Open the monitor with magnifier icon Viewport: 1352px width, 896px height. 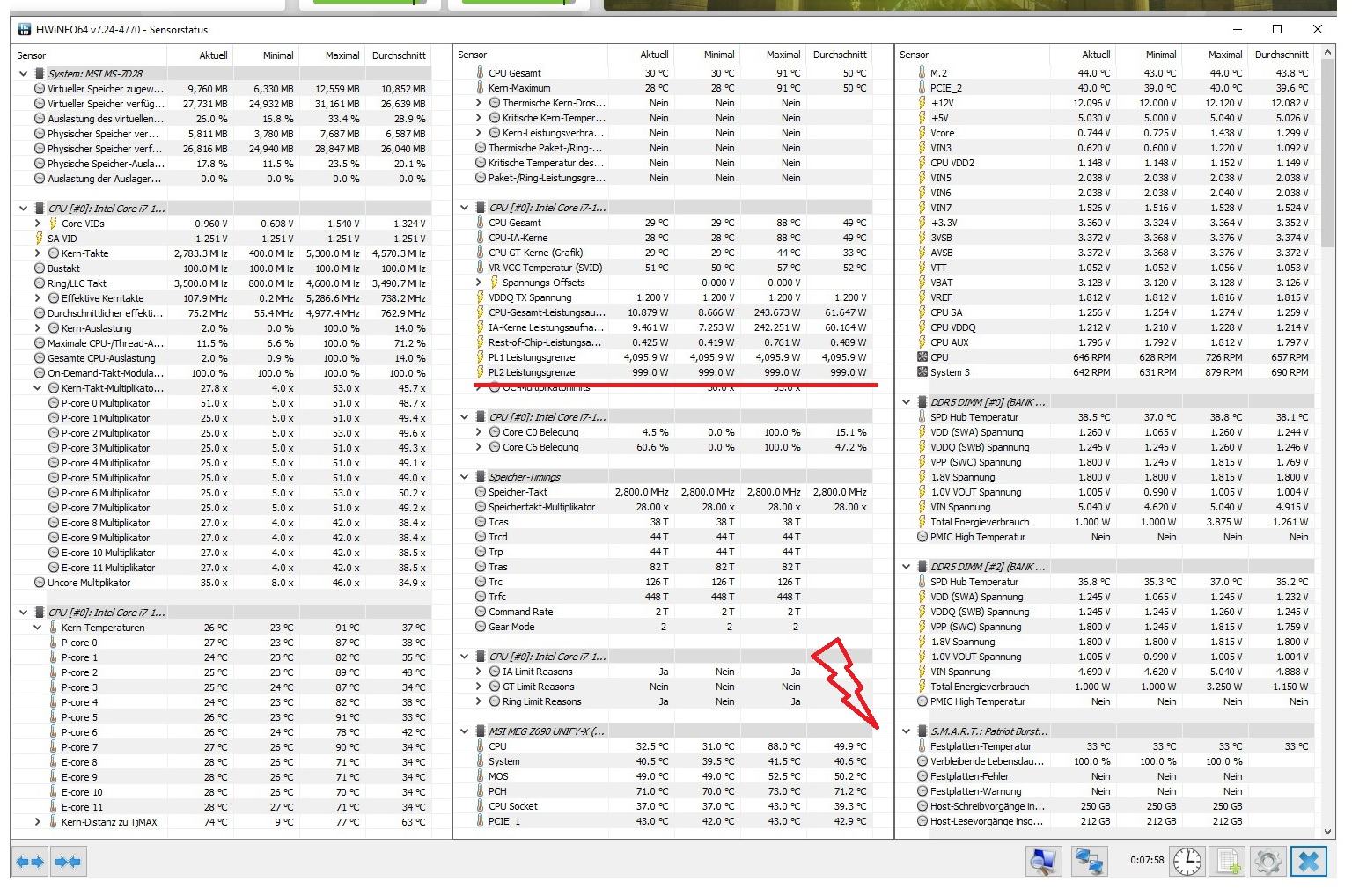tap(1043, 862)
